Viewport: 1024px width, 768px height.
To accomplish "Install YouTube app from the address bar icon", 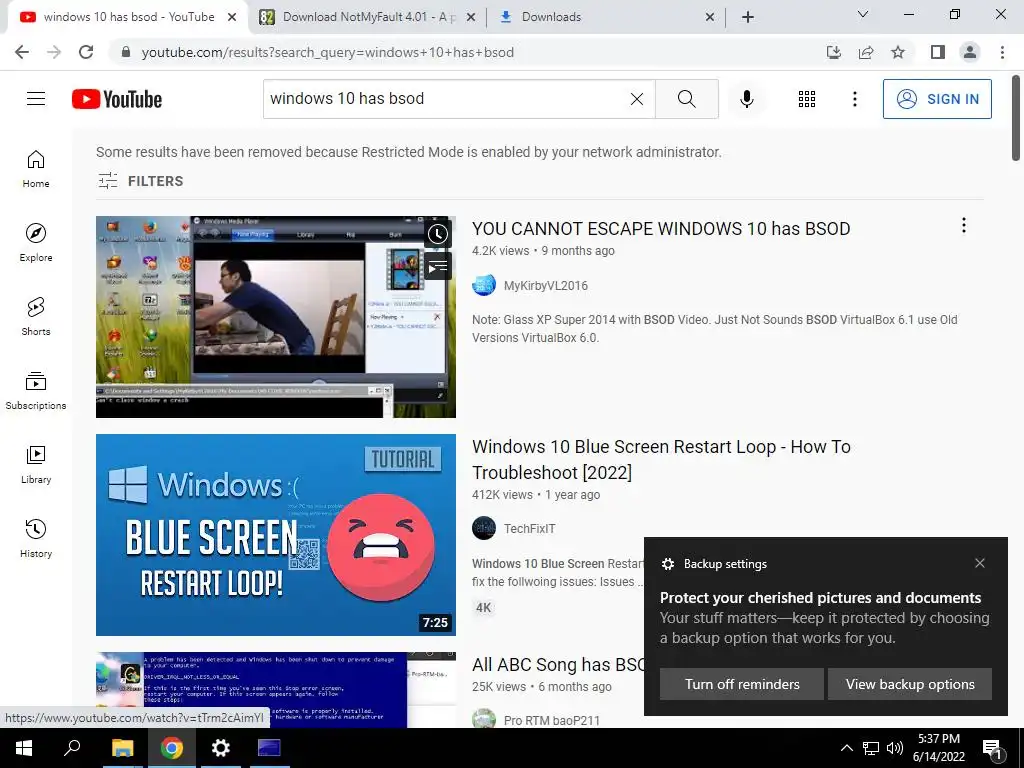I will (x=834, y=52).
